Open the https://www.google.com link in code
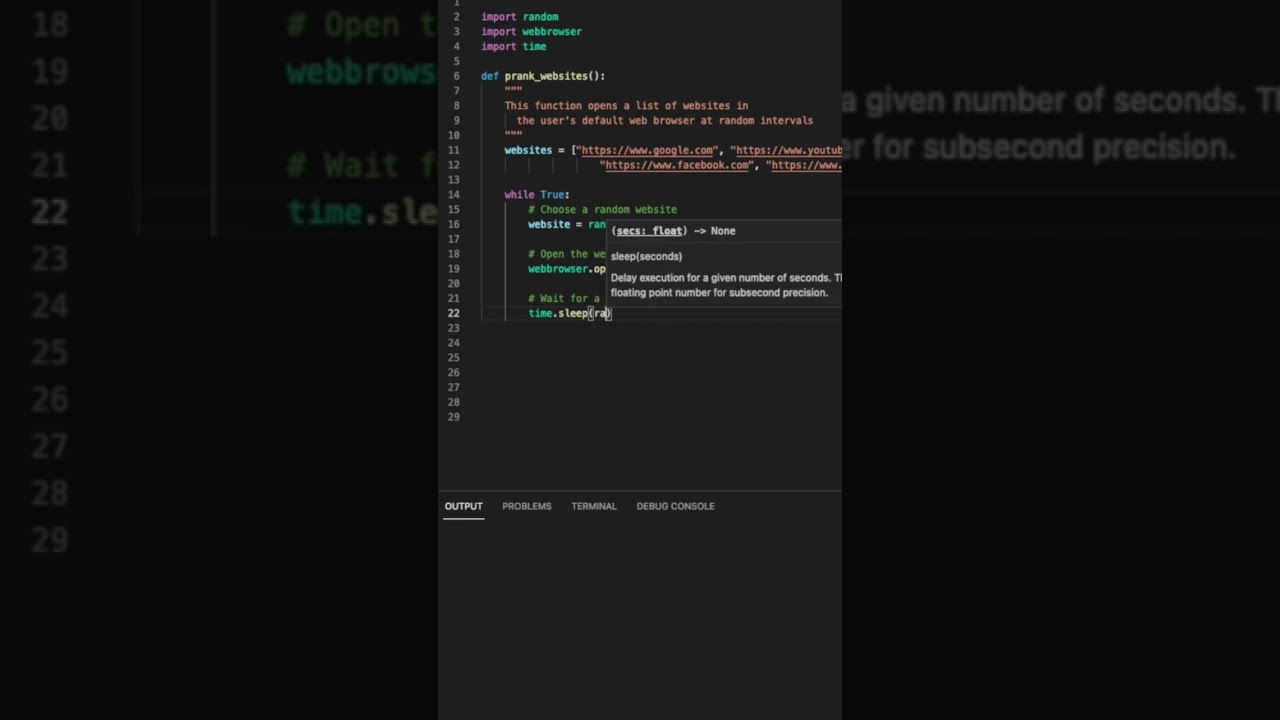 pyautogui.click(x=648, y=150)
